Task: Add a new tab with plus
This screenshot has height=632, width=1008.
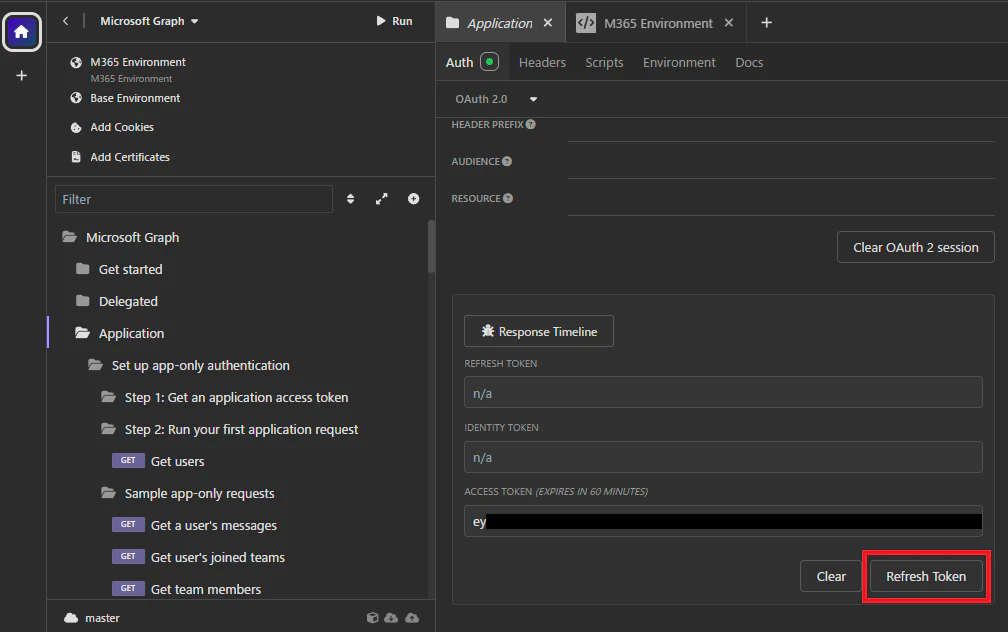Action: pos(766,23)
